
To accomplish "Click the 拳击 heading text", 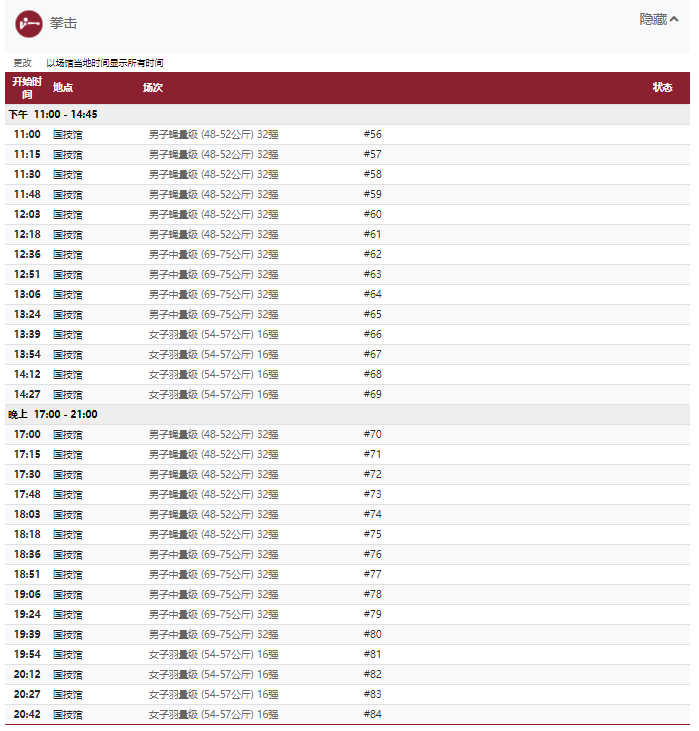I will 63,23.
